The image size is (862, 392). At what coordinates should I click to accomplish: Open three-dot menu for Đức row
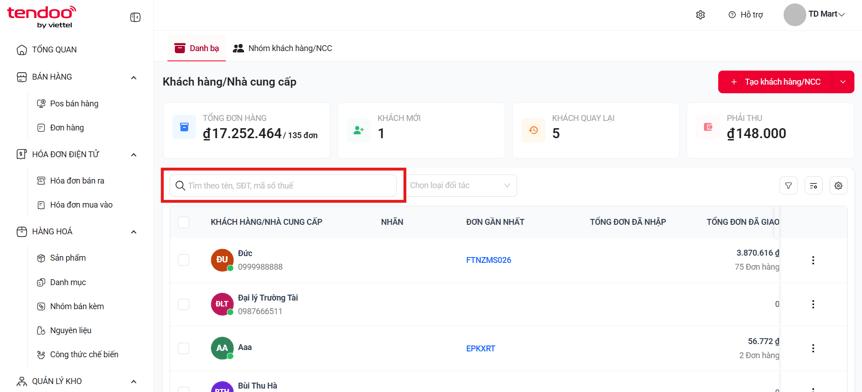coord(813,260)
